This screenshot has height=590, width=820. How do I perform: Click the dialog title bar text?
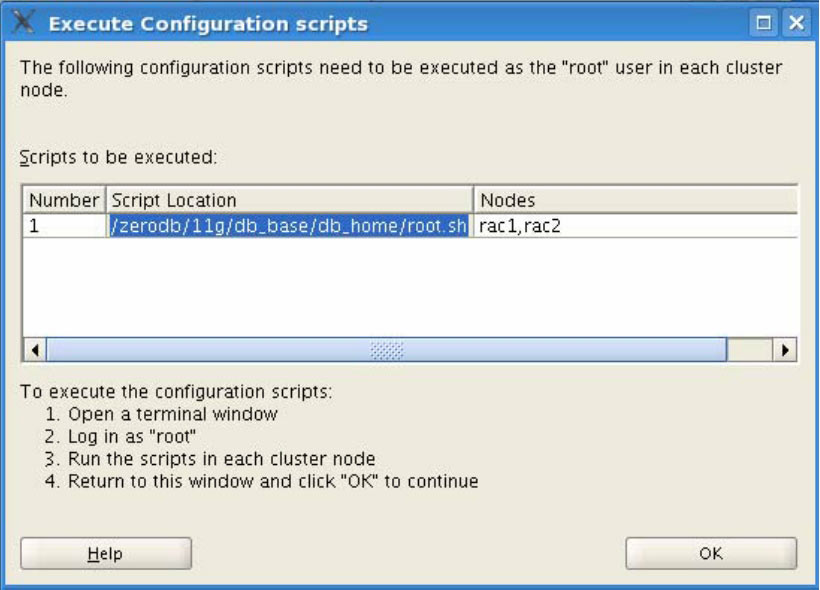208,23
